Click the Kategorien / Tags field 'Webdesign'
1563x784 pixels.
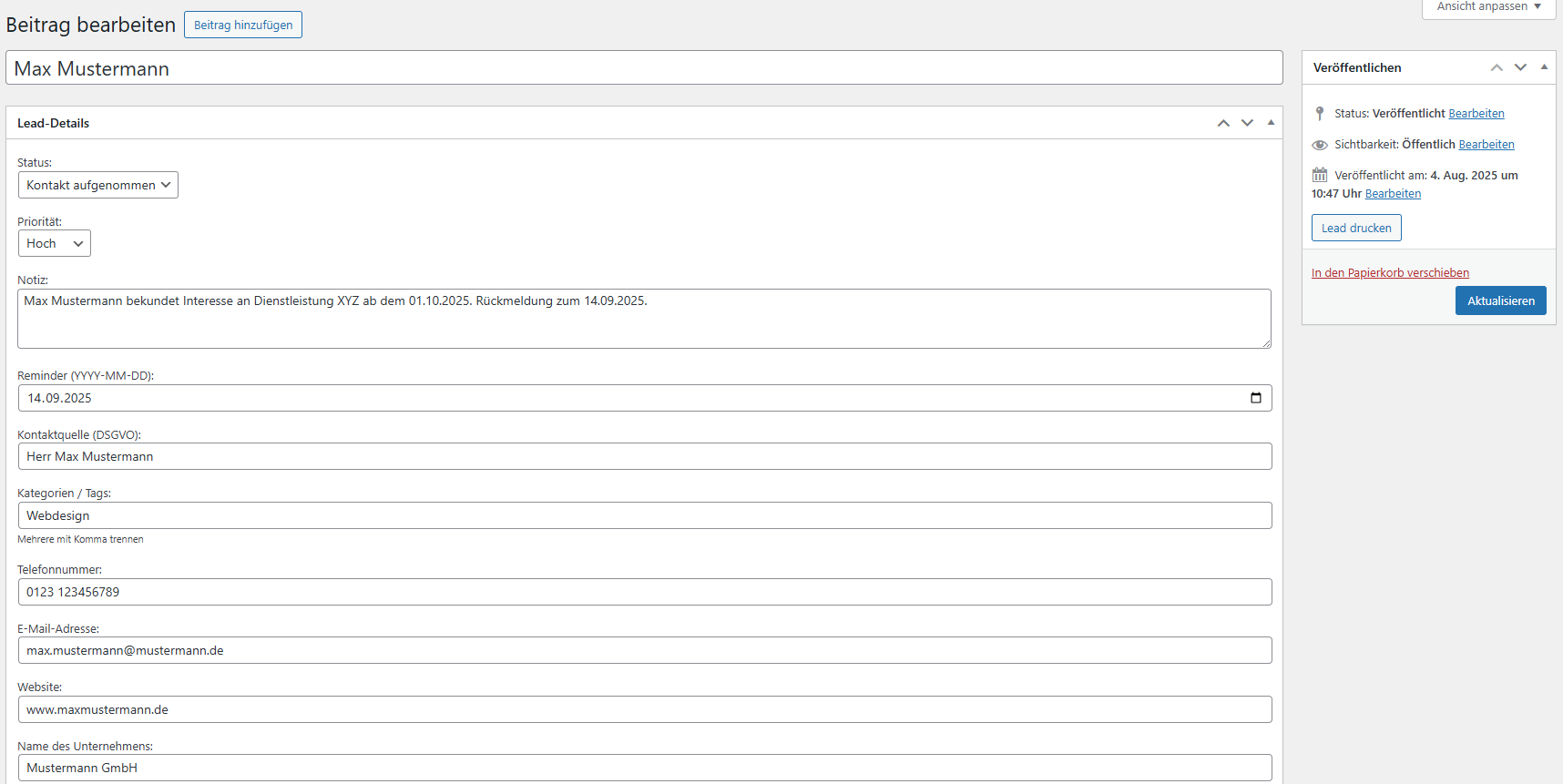pos(645,515)
